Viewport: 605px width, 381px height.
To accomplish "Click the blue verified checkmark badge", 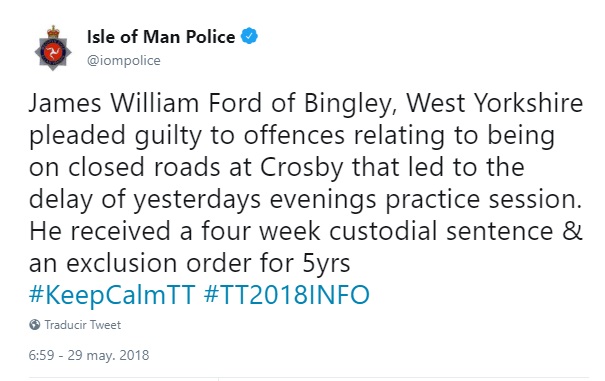I will 249,36.
